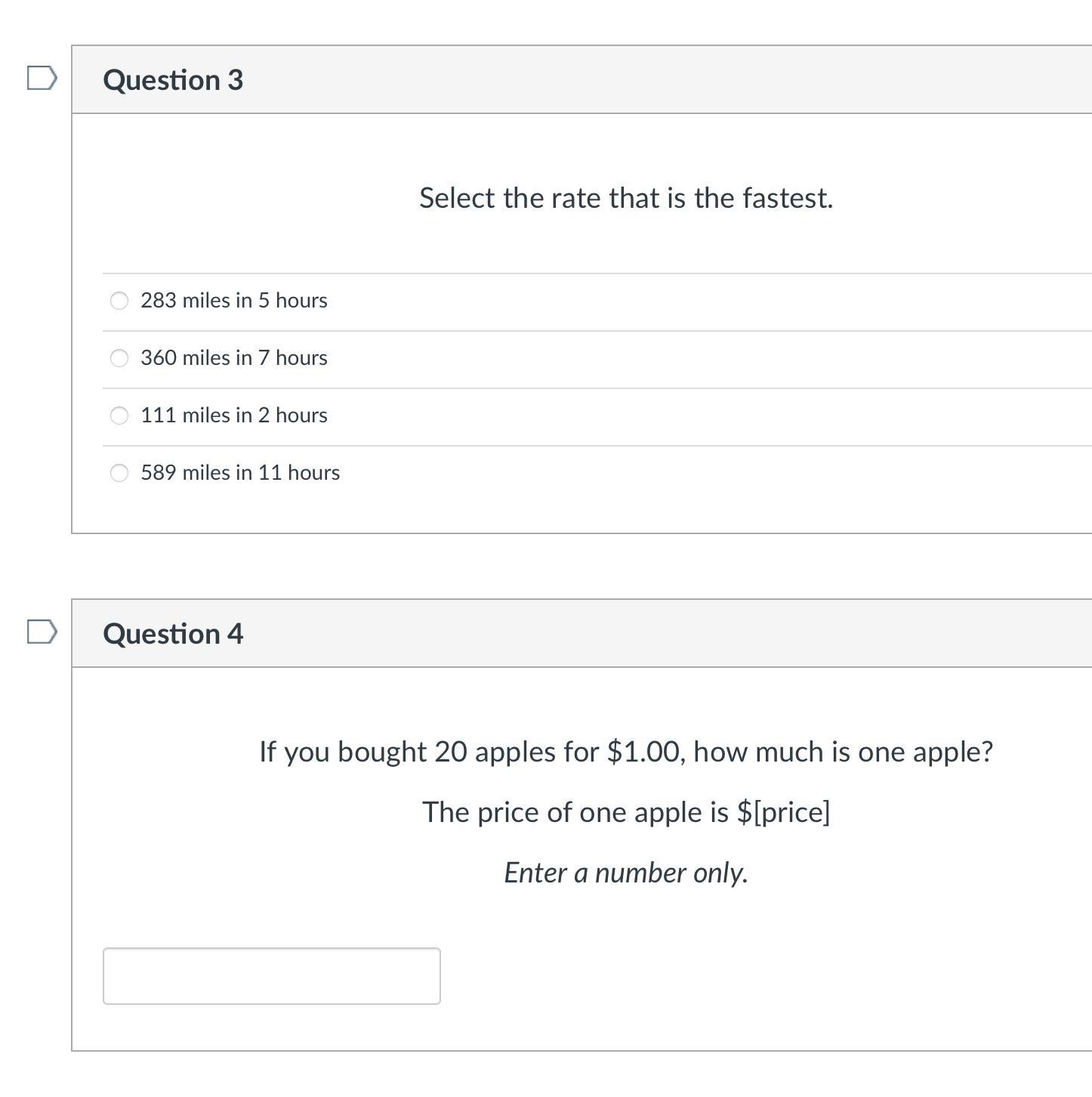This screenshot has height=1097, width=1092.
Task: Click the "Question 3" heading
Action: coord(173,80)
